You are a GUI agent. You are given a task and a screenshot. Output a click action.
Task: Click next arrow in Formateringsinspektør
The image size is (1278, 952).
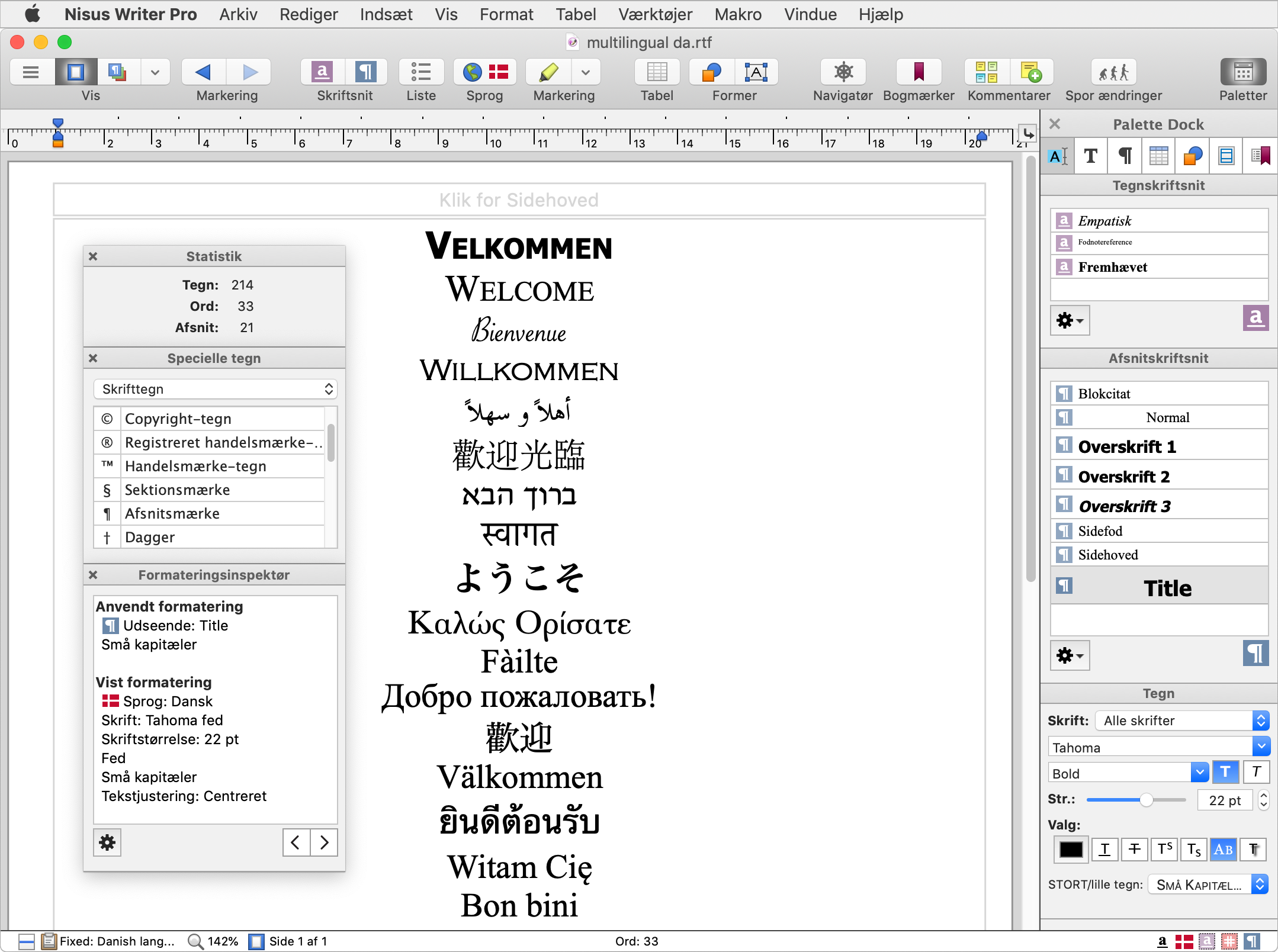[324, 842]
